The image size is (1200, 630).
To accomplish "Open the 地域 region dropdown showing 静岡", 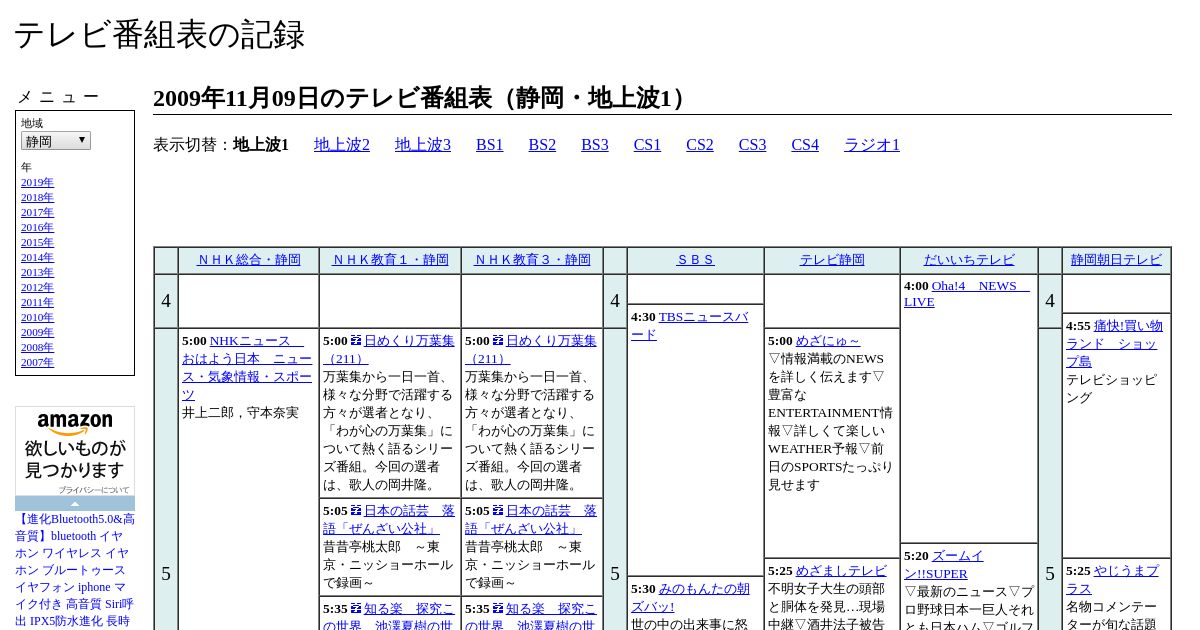I will 56,141.
